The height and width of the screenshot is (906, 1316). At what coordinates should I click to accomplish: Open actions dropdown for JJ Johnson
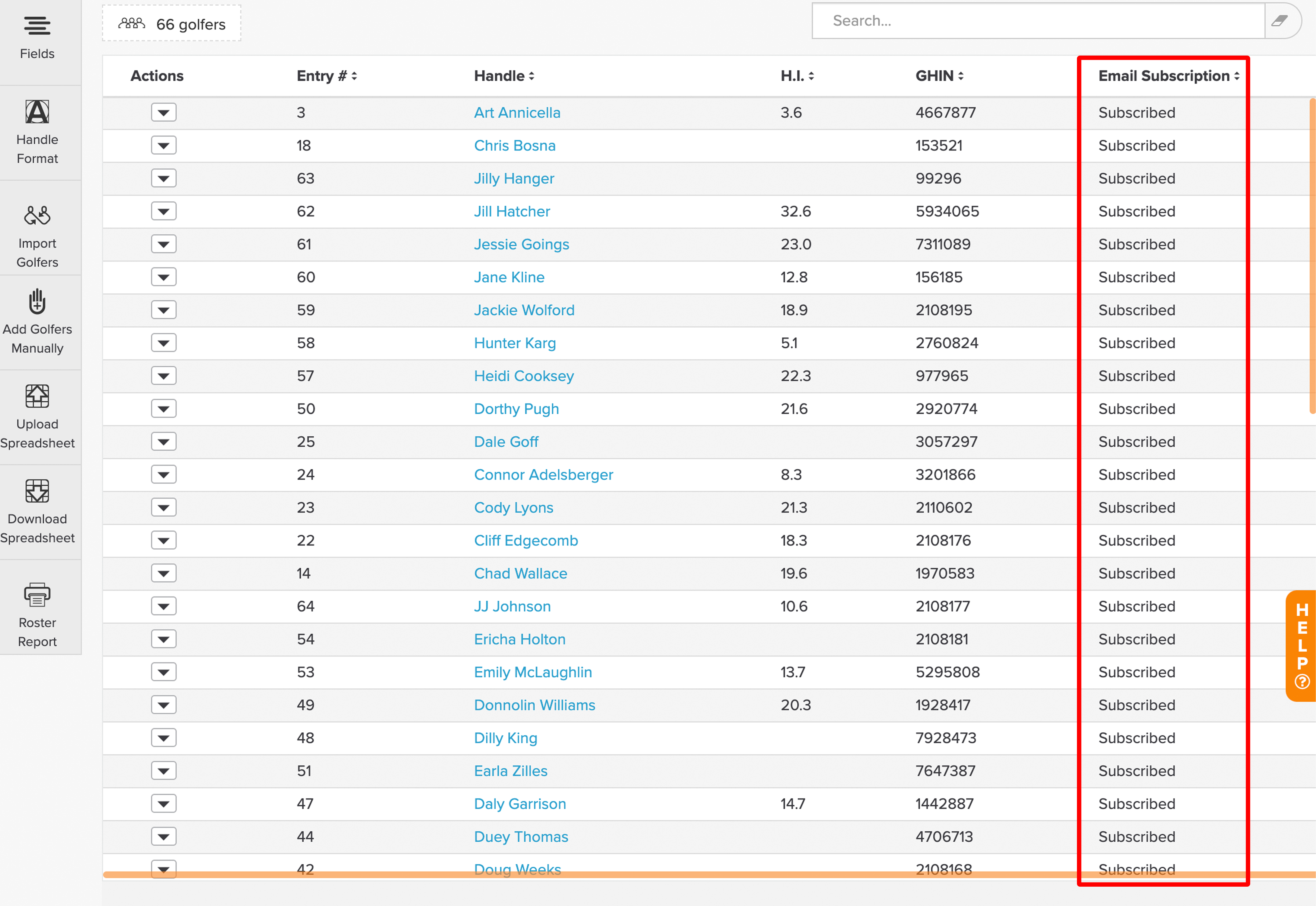(x=163, y=606)
